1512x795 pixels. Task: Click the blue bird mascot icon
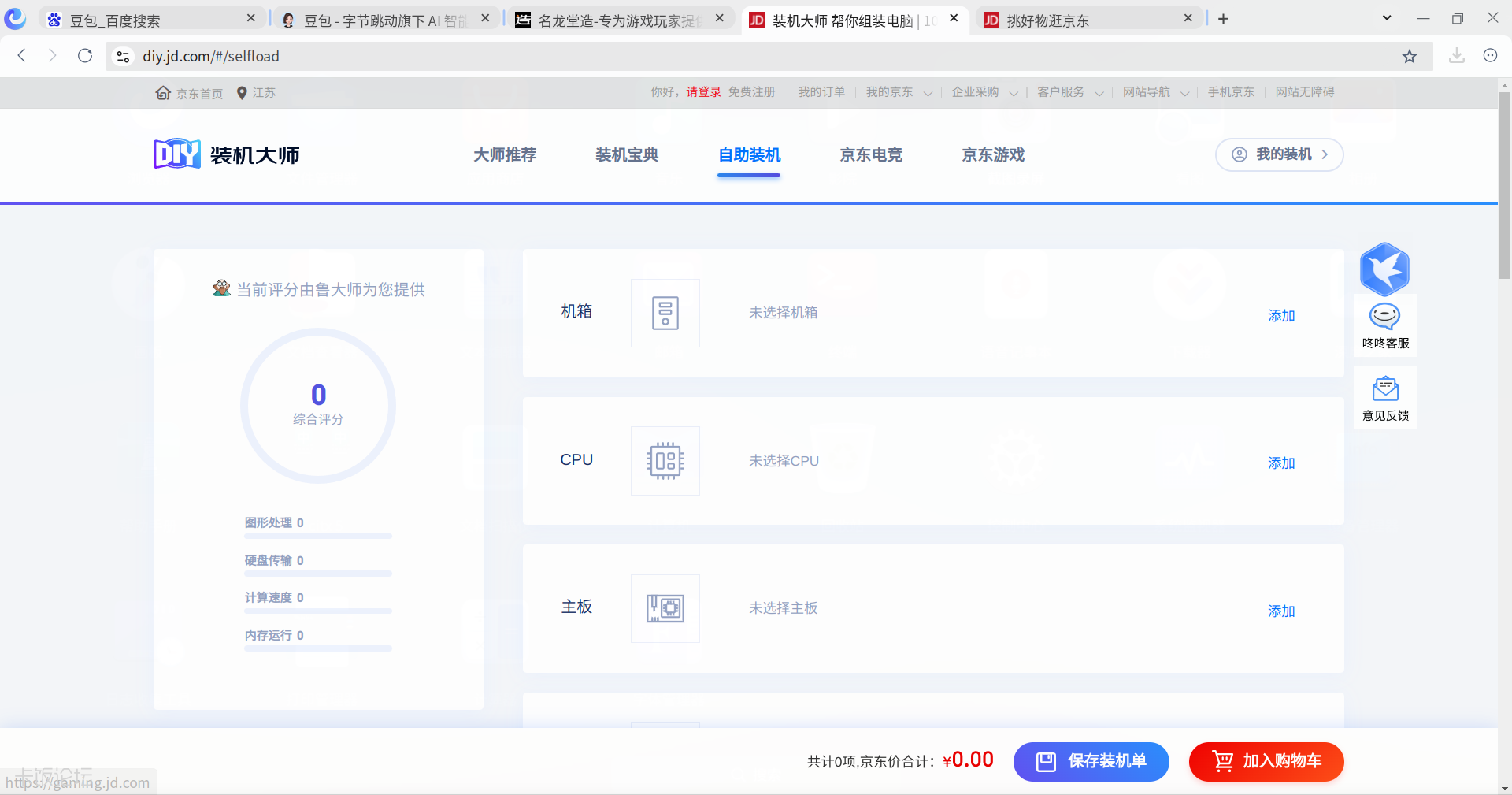click(x=1384, y=269)
